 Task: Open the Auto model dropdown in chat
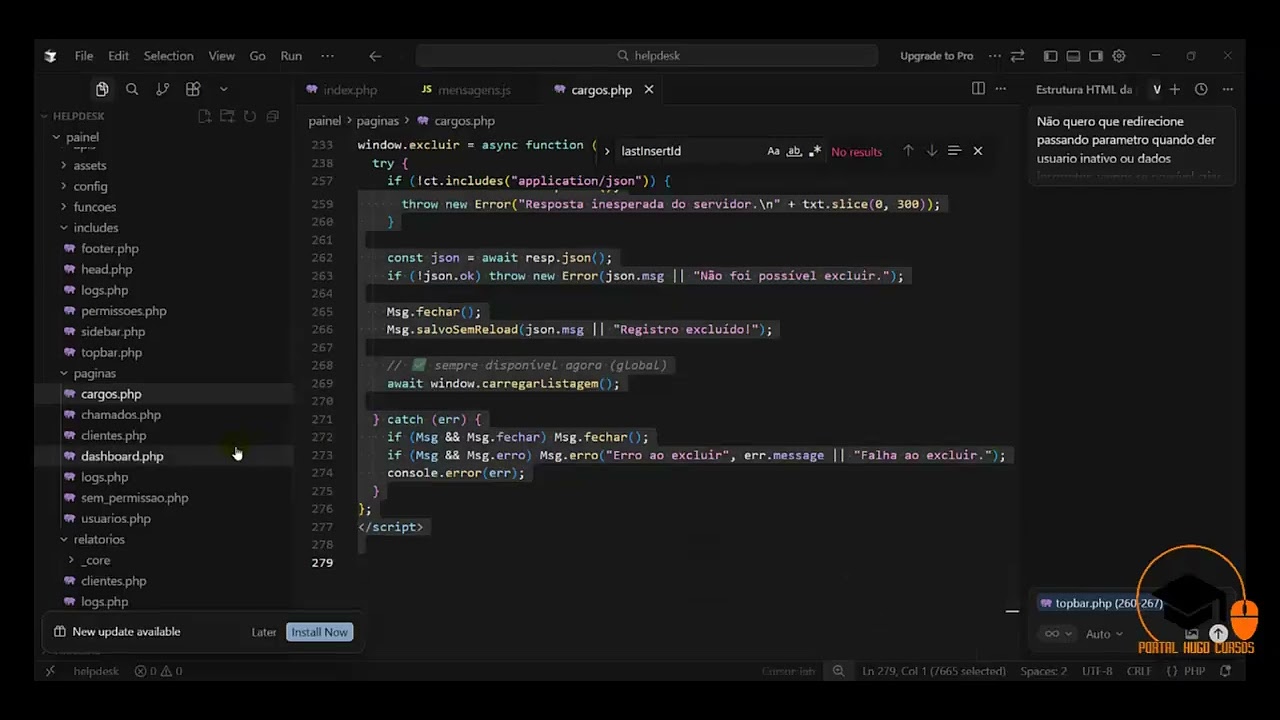pos(1104,634)
